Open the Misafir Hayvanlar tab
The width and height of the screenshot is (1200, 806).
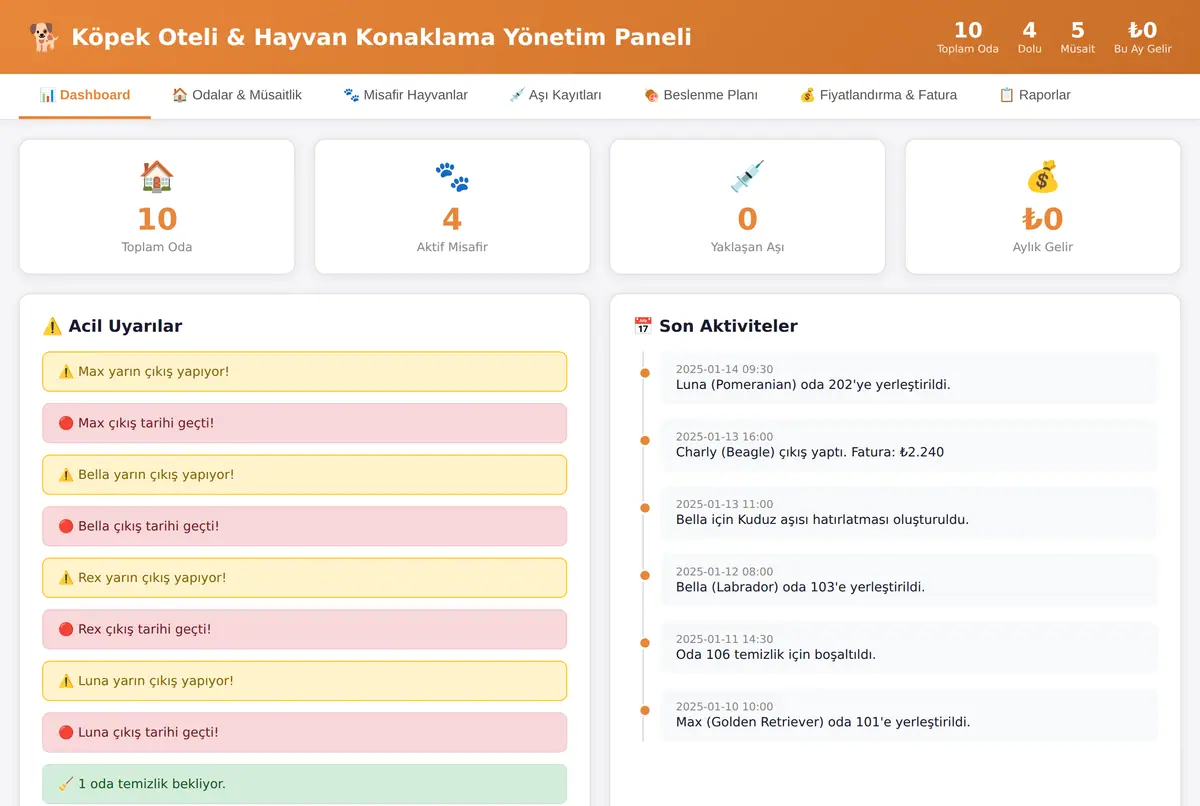click(405, 95)
